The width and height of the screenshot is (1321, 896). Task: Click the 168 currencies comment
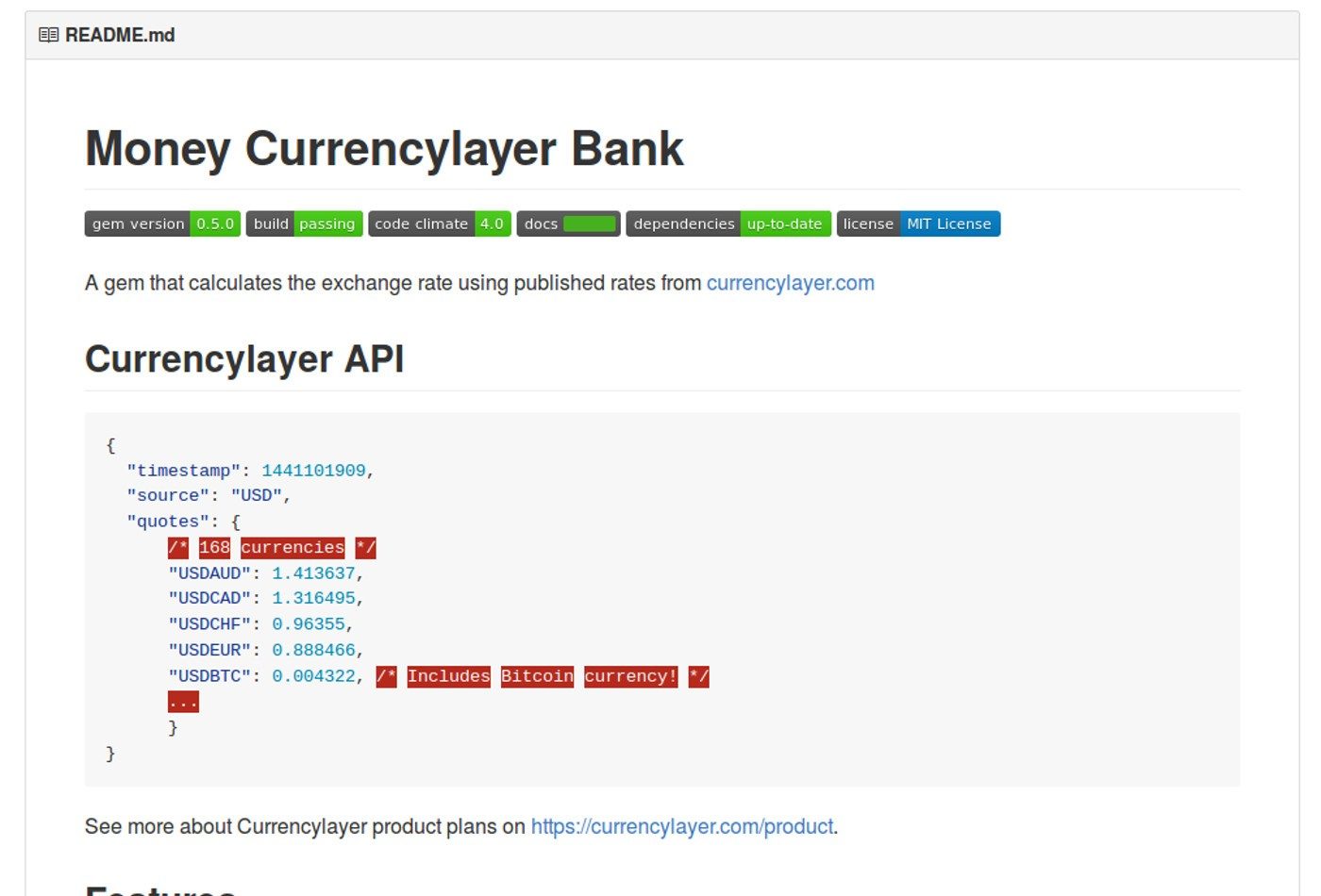272,547
